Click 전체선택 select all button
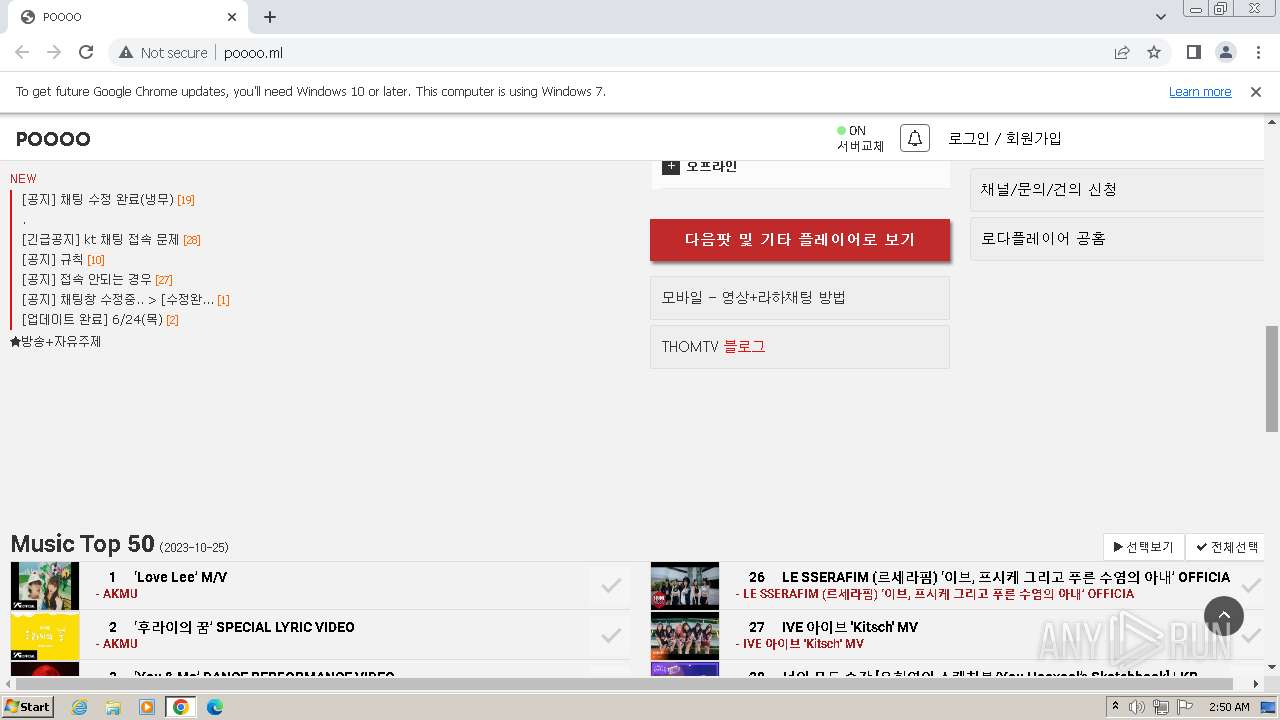 click(1227, 547)
